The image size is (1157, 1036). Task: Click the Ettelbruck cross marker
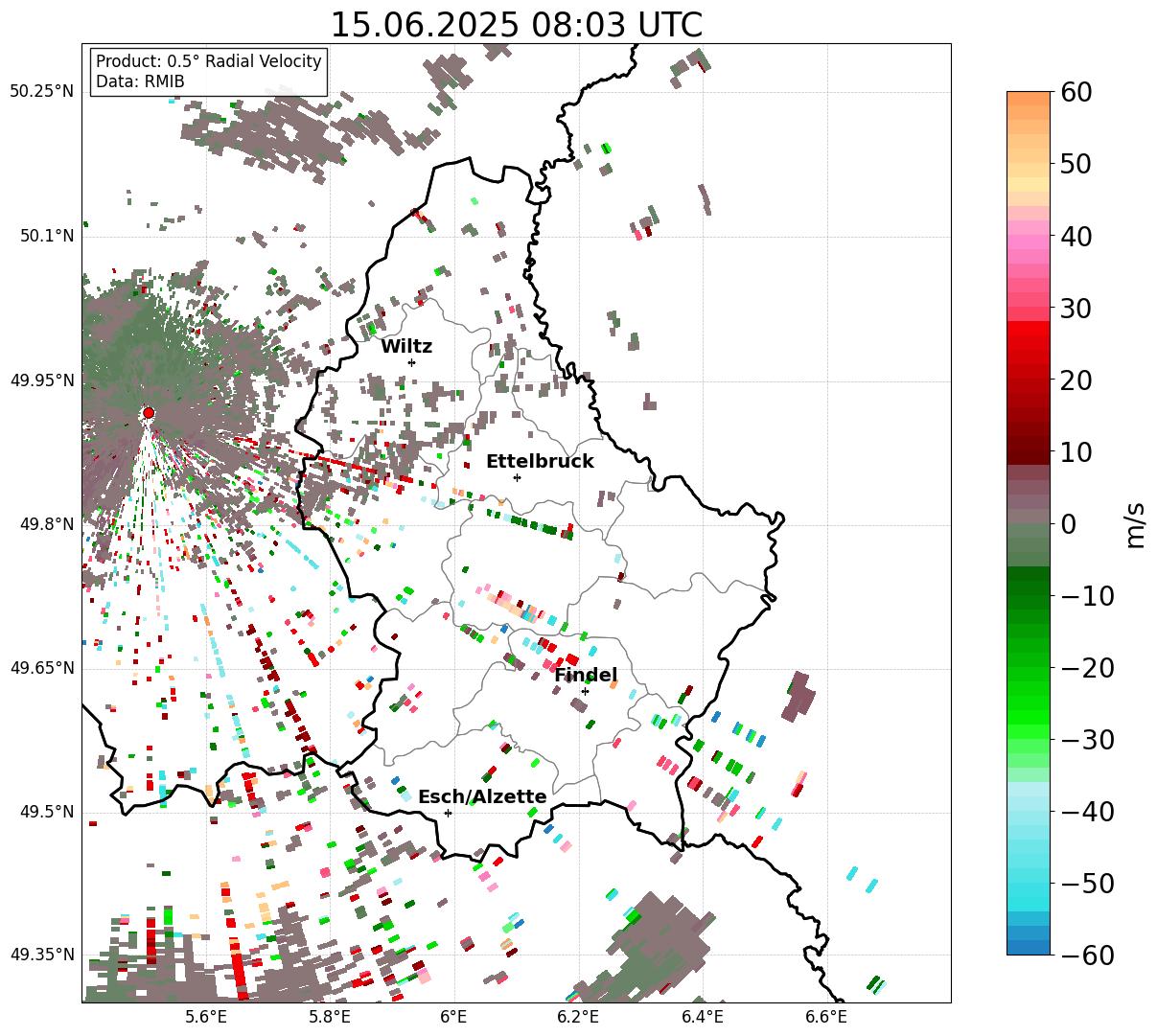(x=518, y=477)
